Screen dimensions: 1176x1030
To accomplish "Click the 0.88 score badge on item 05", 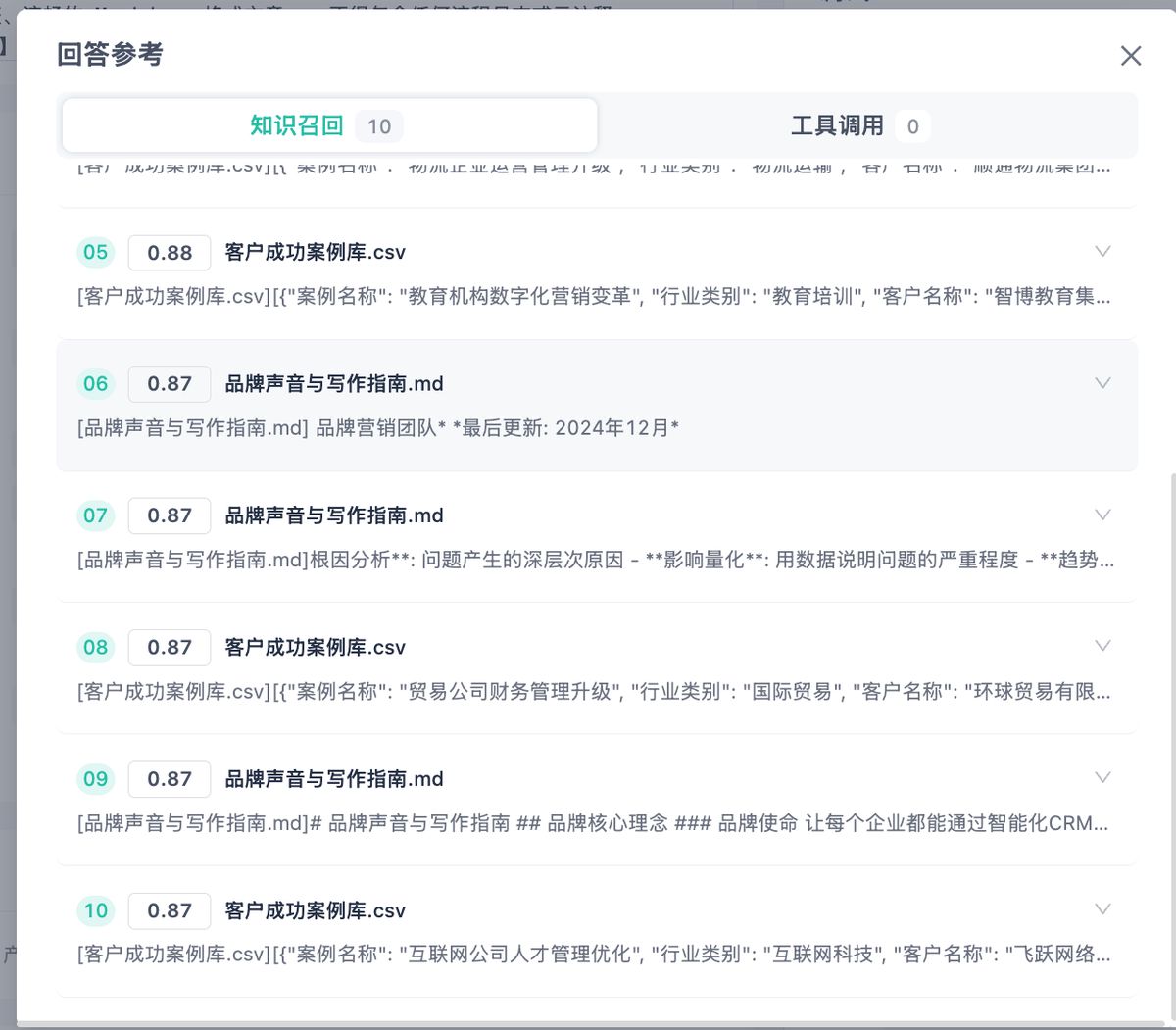I will tap(169, 252).
